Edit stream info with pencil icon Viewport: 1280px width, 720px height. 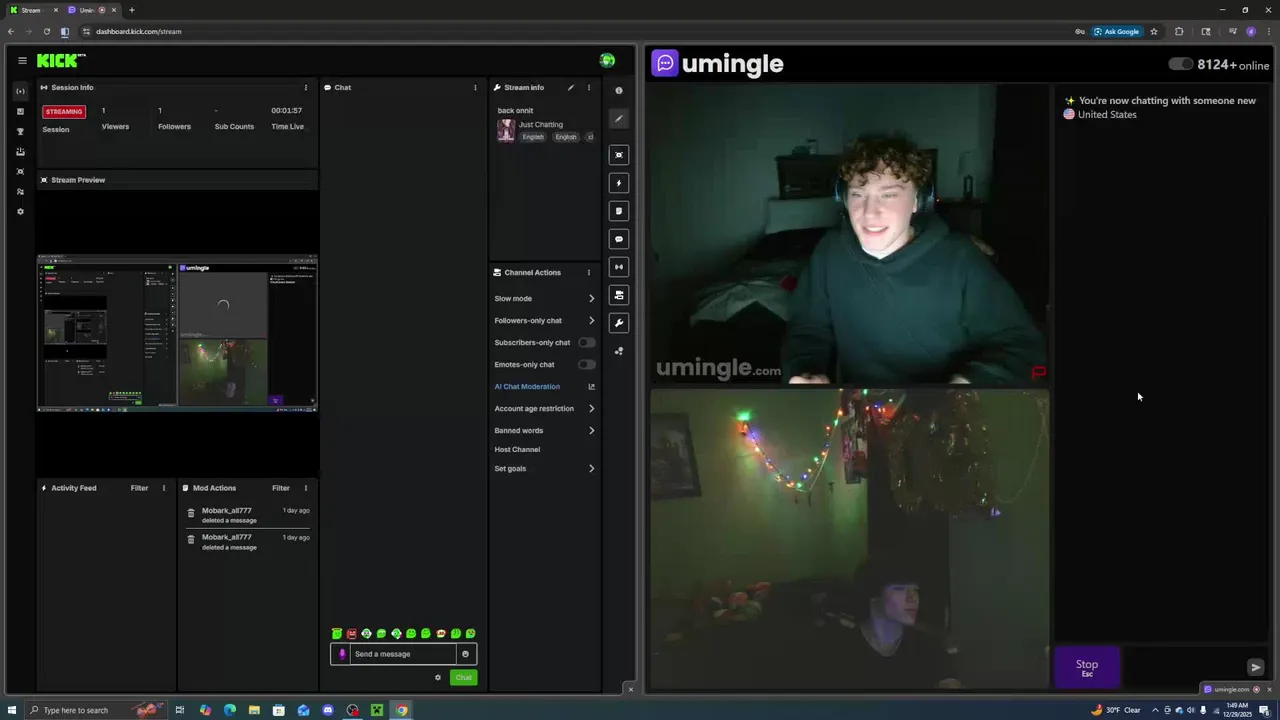pos(571,87)
